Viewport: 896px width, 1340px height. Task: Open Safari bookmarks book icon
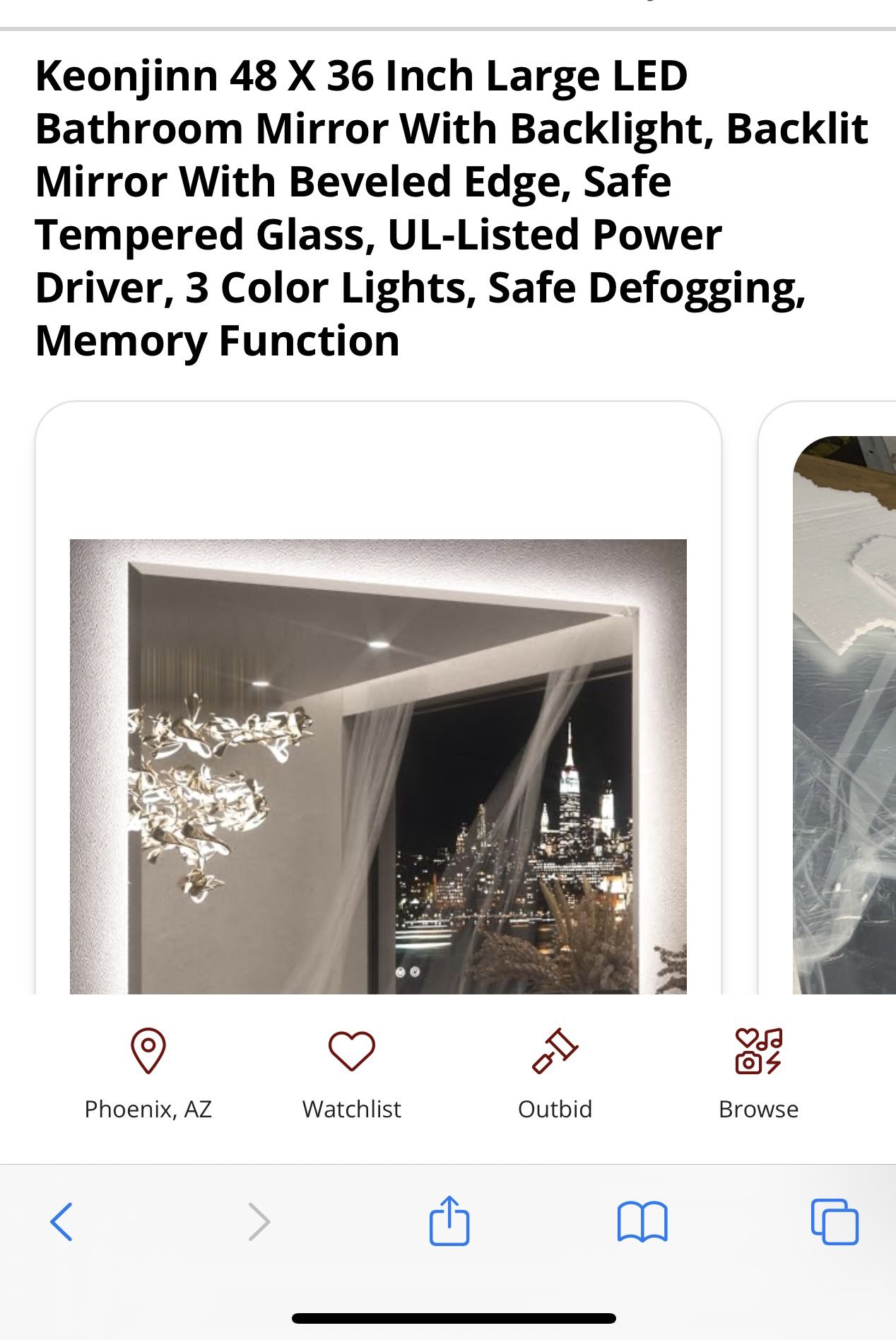642,1221
